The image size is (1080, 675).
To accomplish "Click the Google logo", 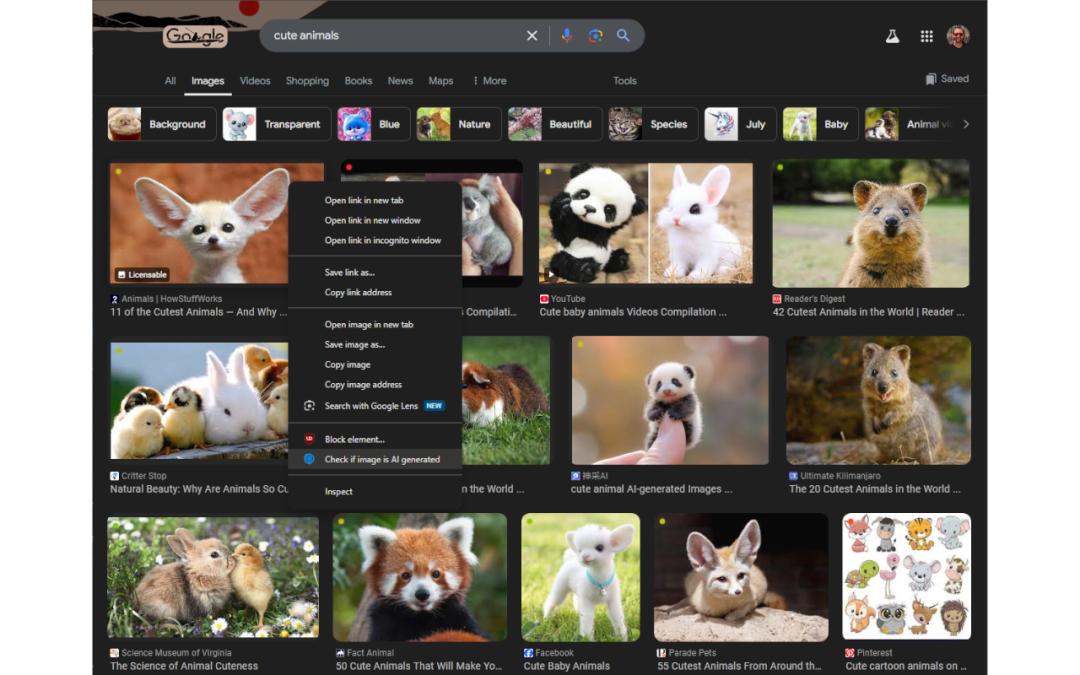I will click(x=195, y=37).
